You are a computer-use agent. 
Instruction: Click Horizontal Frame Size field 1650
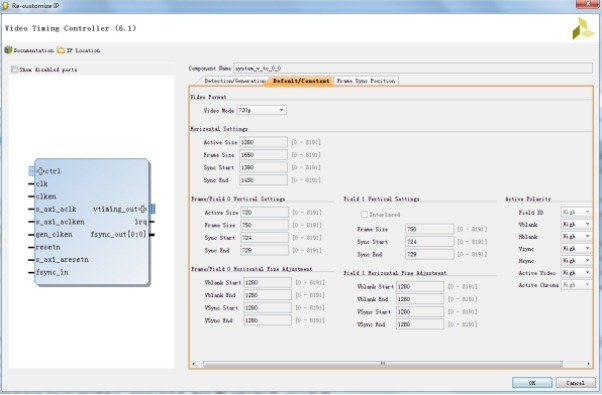(x=263, y=155)
